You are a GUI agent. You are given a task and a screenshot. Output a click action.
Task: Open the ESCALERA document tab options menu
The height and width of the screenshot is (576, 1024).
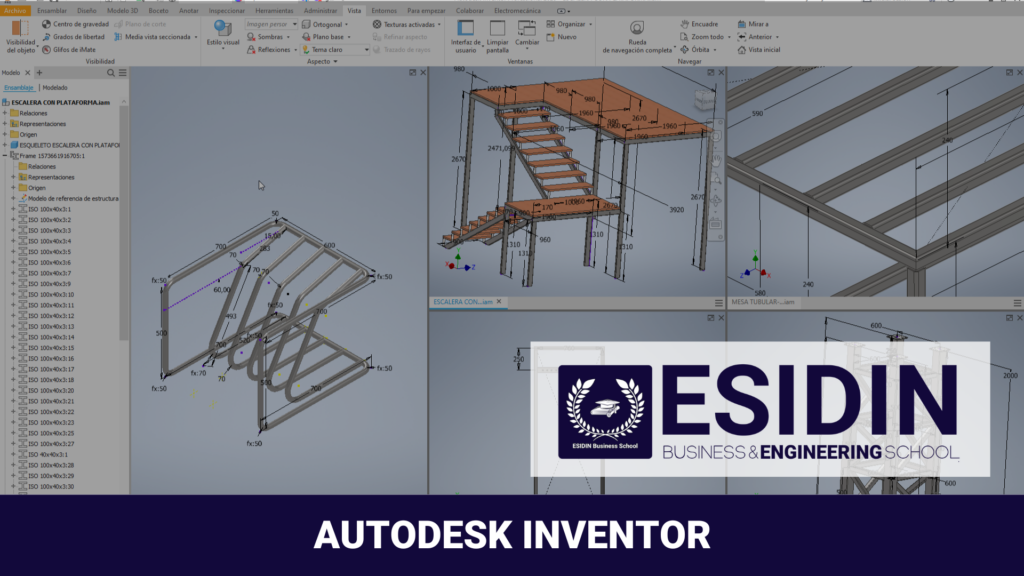tap(718, 303)
